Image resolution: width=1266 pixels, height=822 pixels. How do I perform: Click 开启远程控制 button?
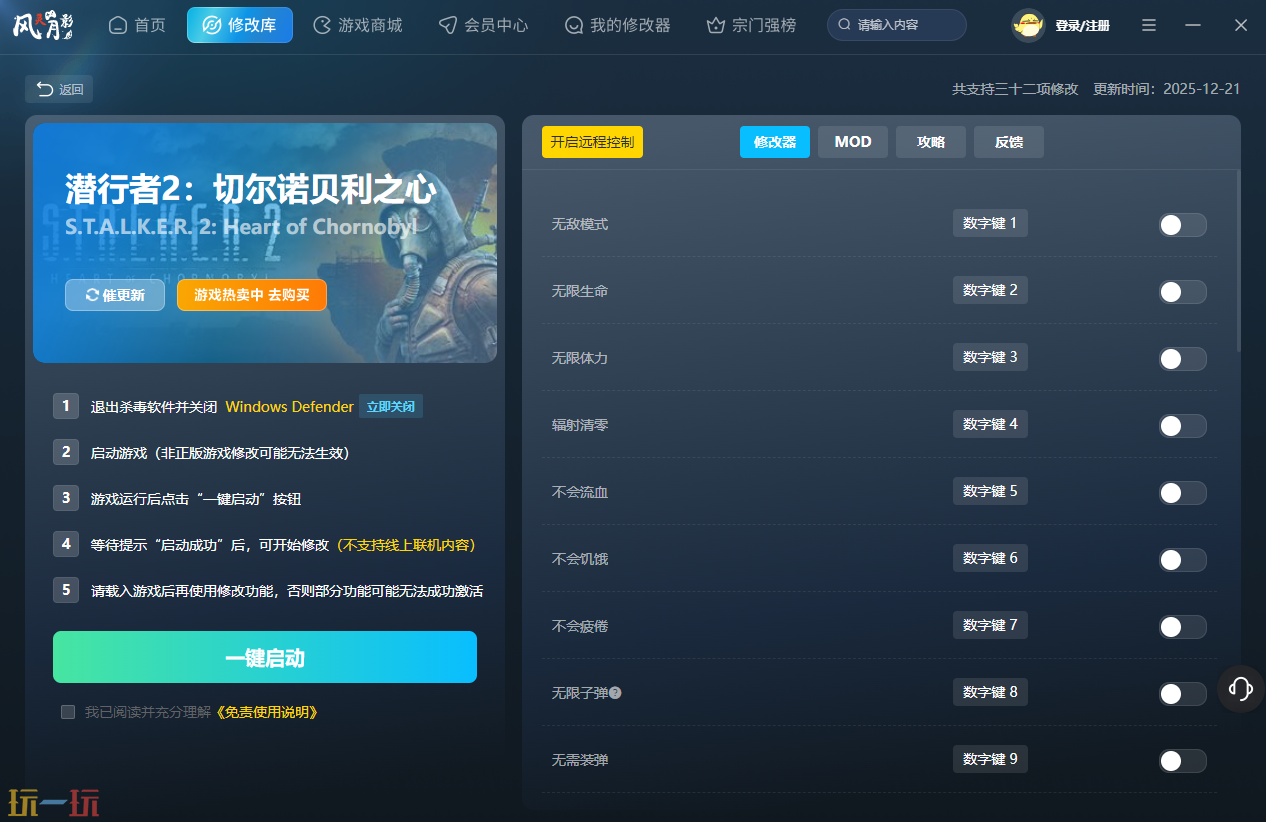click(592, 142)
